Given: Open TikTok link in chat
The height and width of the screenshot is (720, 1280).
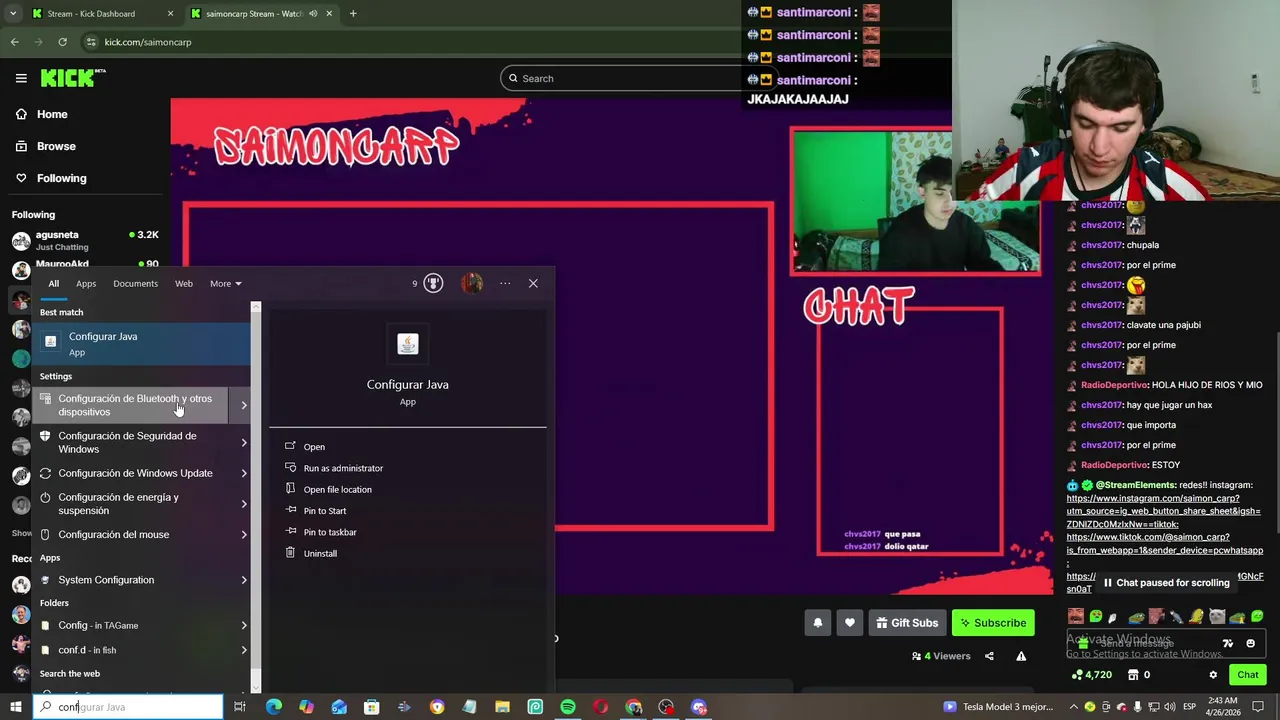Looking at the screenshot, I should click(1165, 543).
